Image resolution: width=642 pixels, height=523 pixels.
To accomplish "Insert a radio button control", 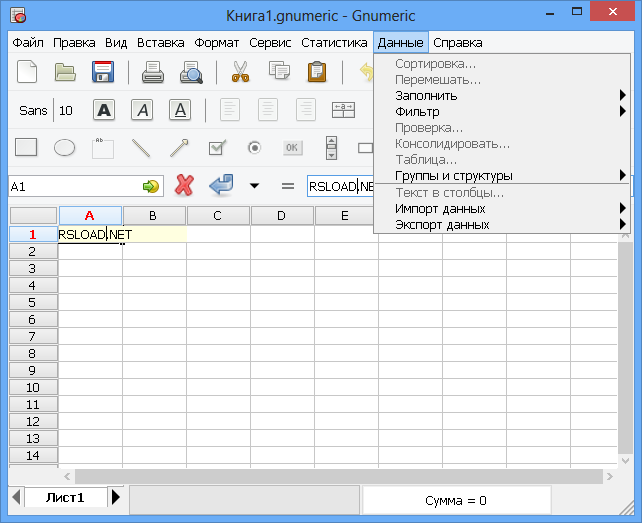I will point(254,147).
